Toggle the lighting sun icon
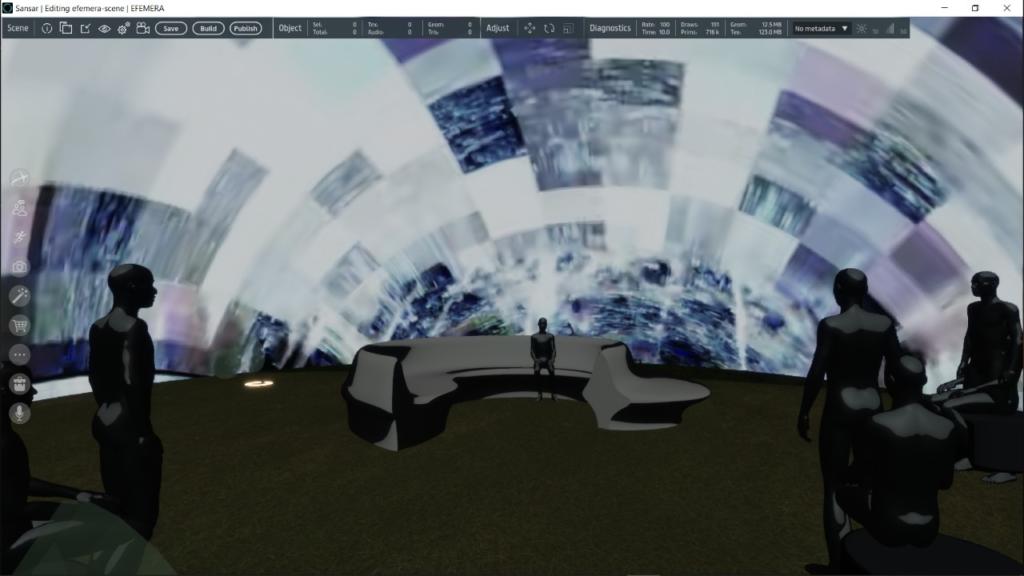The width and height of the screenshot is (1024, 576). click(x=861, y=28)
